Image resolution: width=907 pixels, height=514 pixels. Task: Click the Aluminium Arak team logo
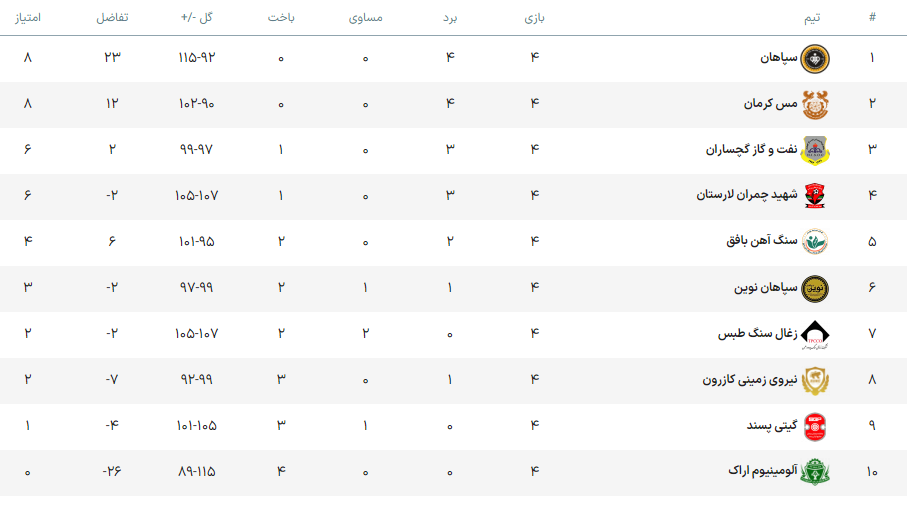click(x=816, y=471)
